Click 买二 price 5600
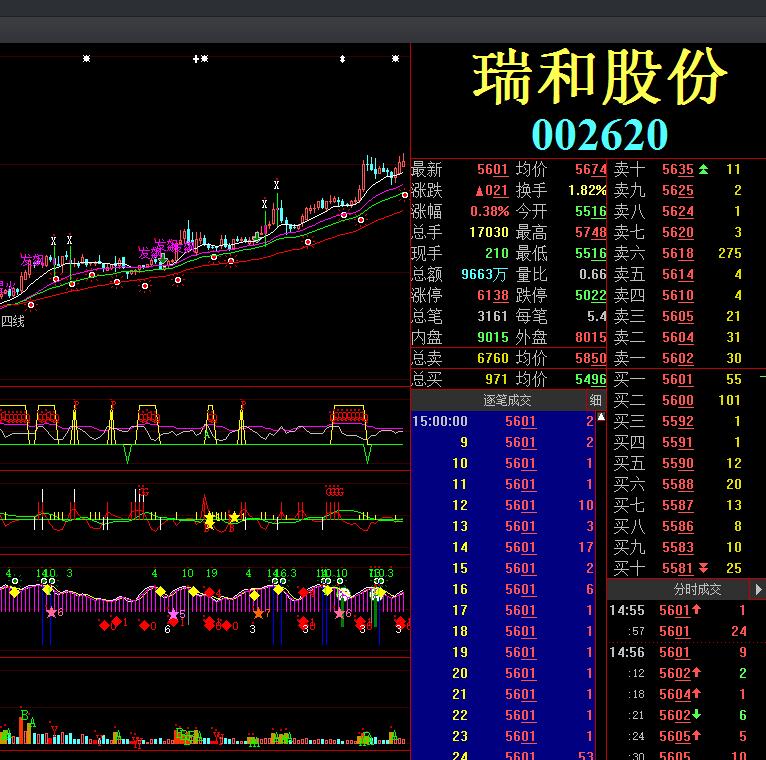This screenshot has width=766, height=760. point(678,401)
